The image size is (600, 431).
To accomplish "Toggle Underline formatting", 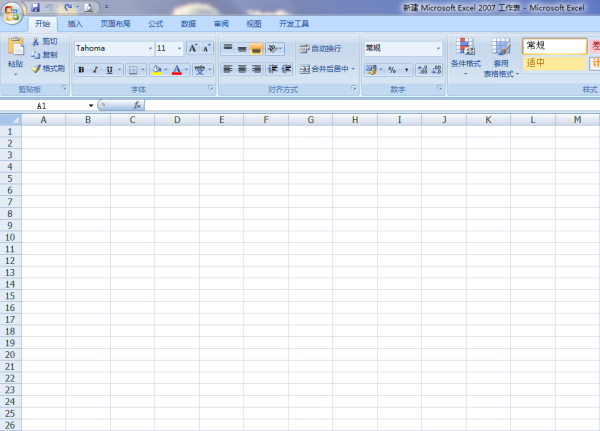I will click(109, 70).
